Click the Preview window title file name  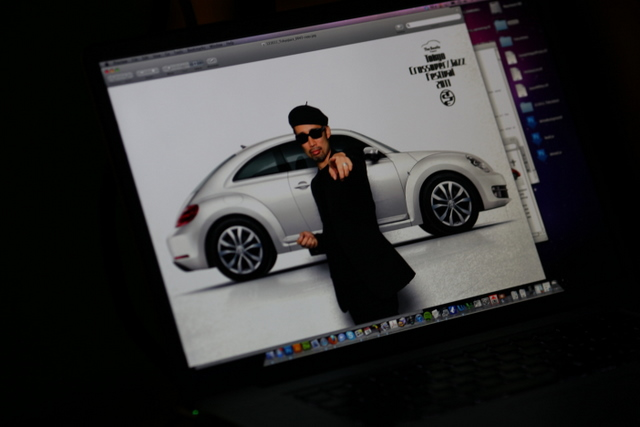tap(290, 40)
